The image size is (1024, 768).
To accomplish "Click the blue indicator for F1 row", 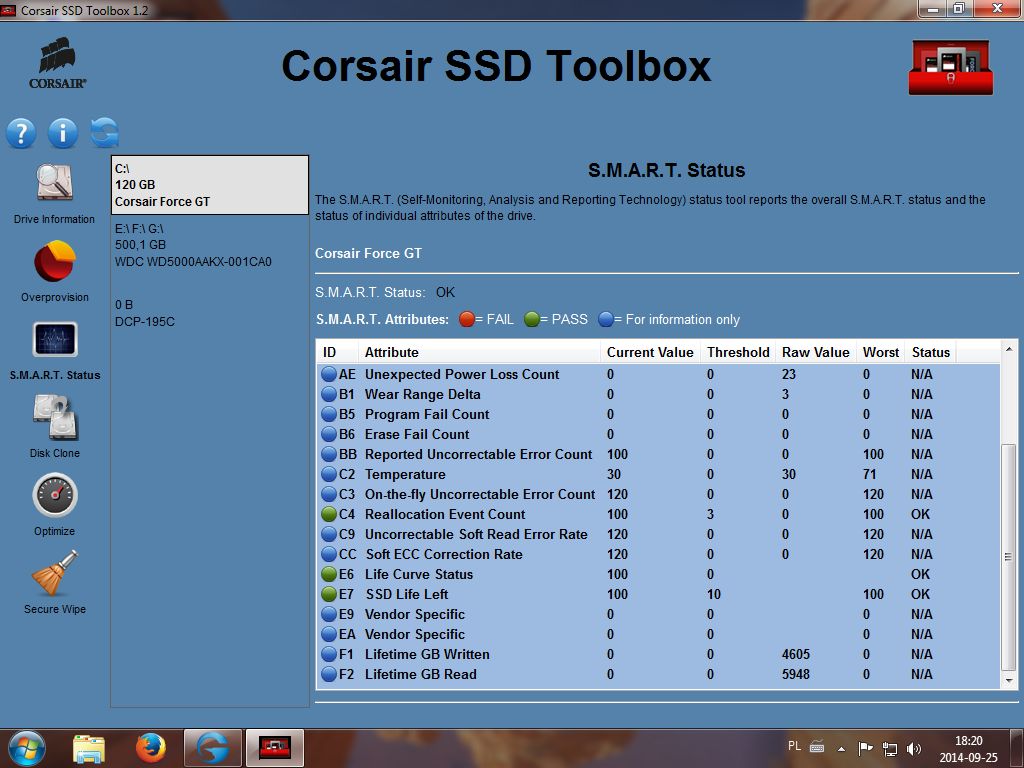I will [328, 654].
